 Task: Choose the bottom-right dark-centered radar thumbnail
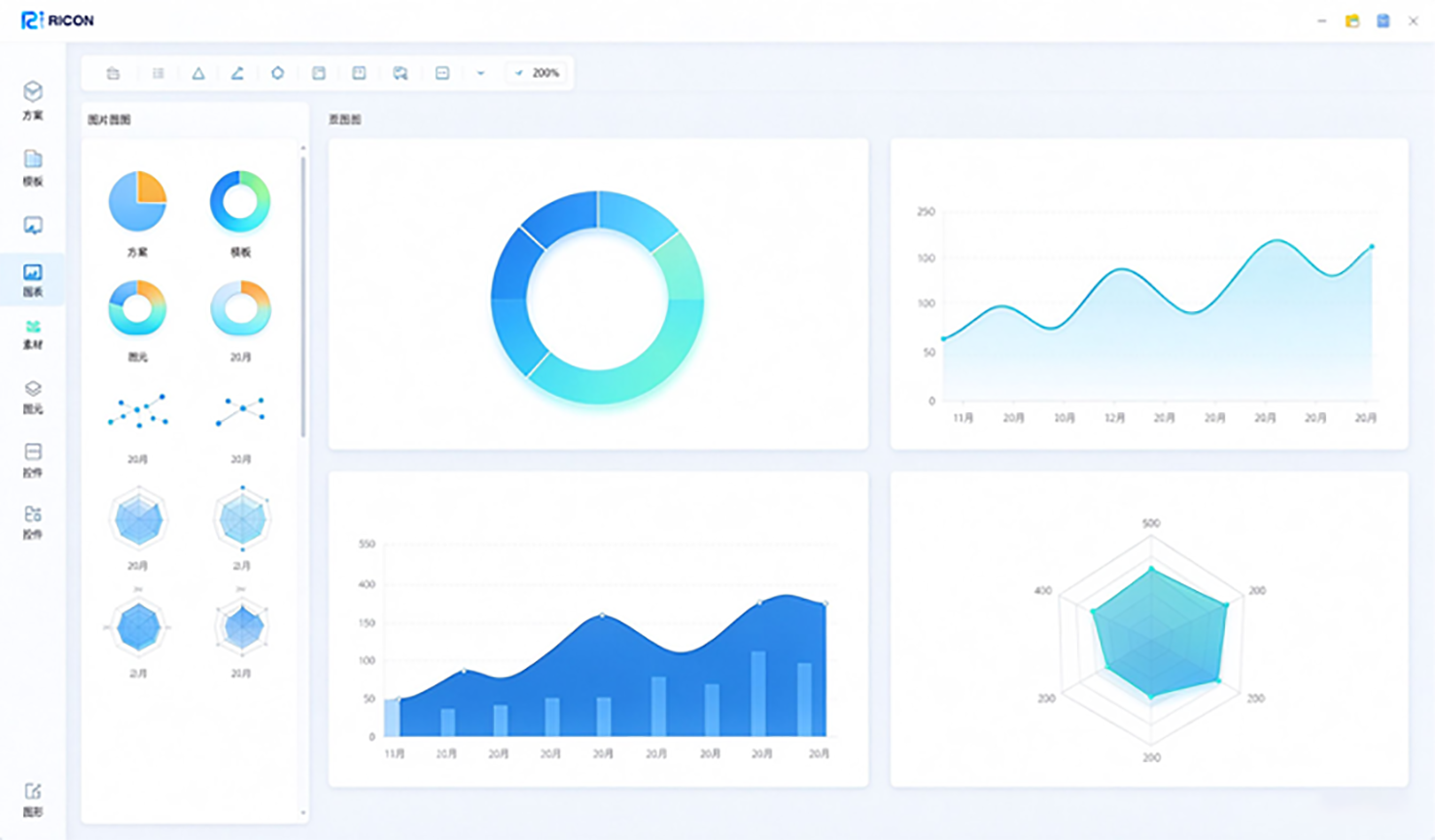pos(241,627)
